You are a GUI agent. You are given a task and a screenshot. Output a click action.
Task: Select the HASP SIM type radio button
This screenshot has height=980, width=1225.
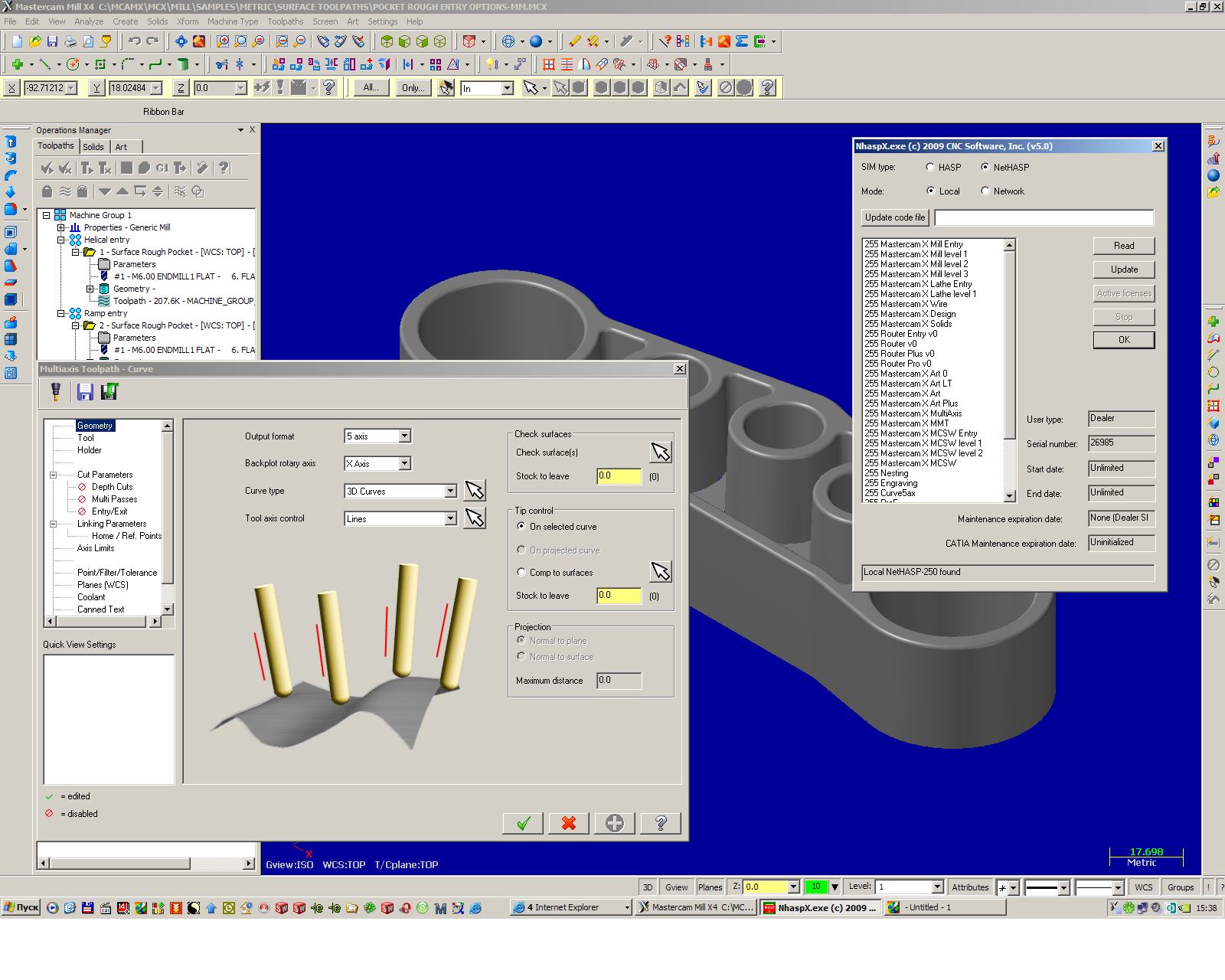(x=930, y=167)
